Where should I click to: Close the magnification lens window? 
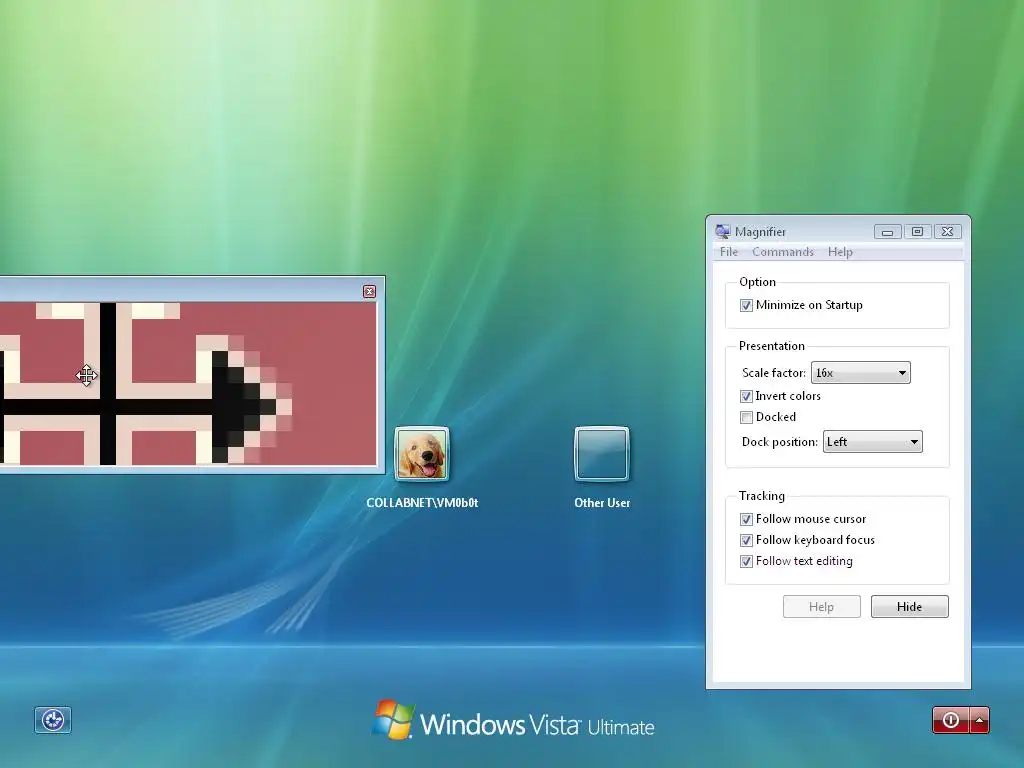(370, 291)
